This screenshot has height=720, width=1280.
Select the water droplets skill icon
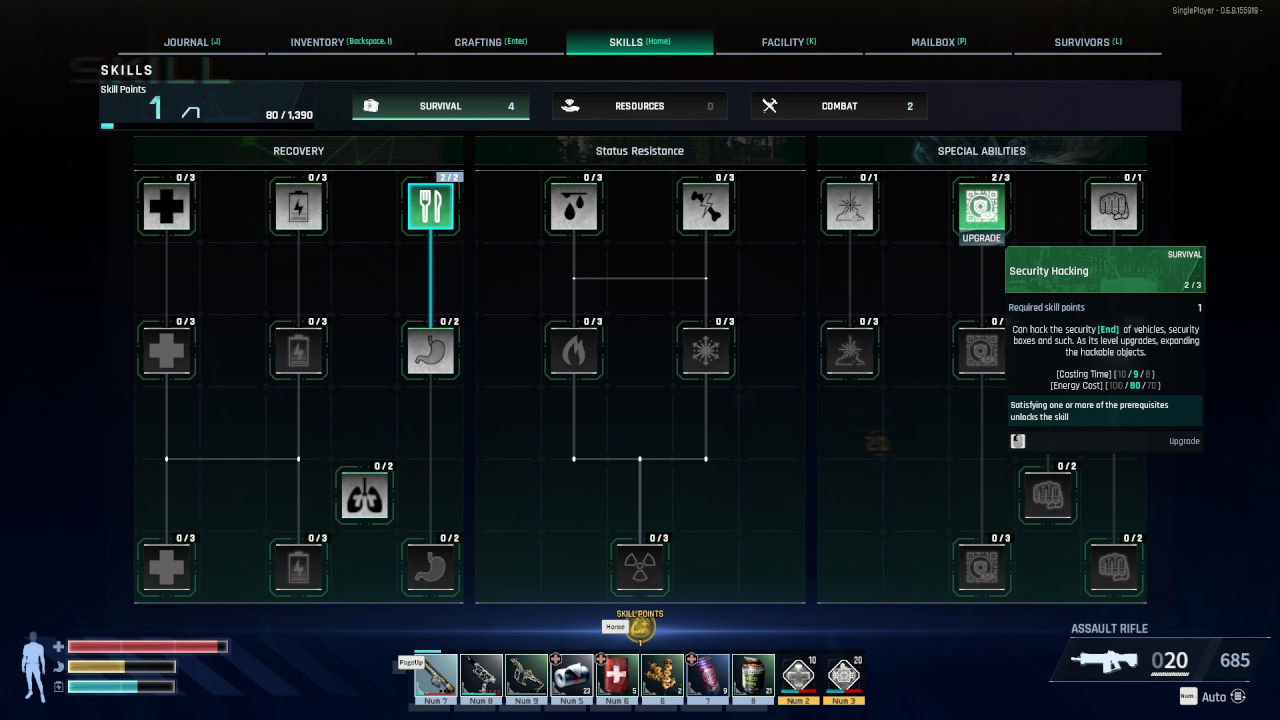574,207
